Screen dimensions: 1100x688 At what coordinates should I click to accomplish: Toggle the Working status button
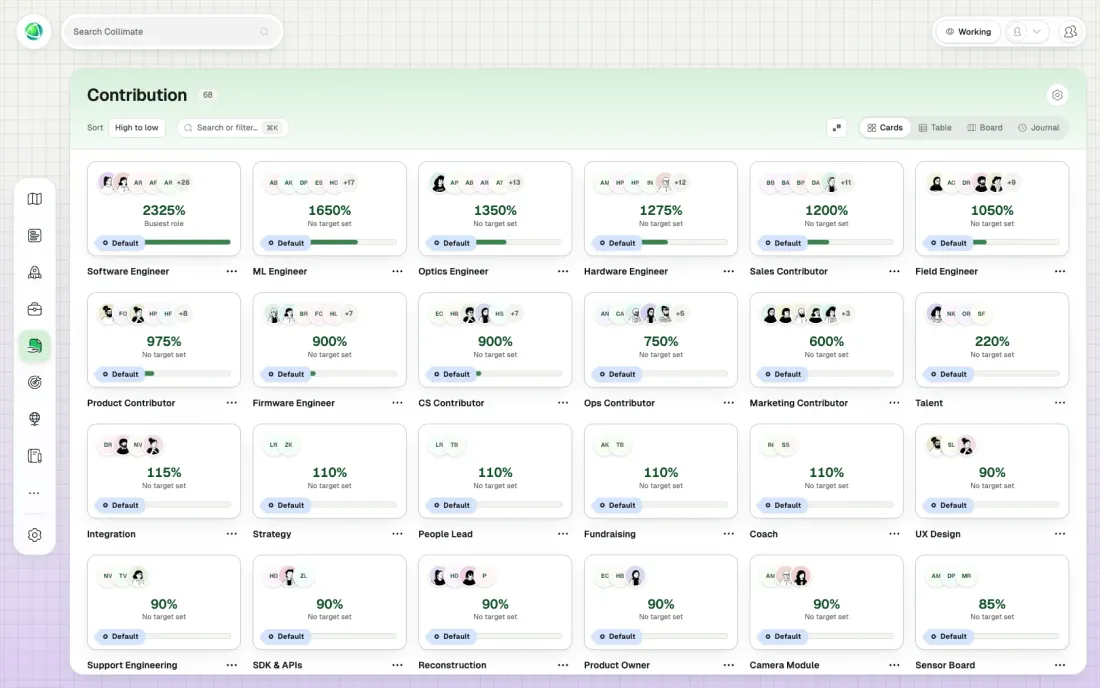click(x=968, y=32)
